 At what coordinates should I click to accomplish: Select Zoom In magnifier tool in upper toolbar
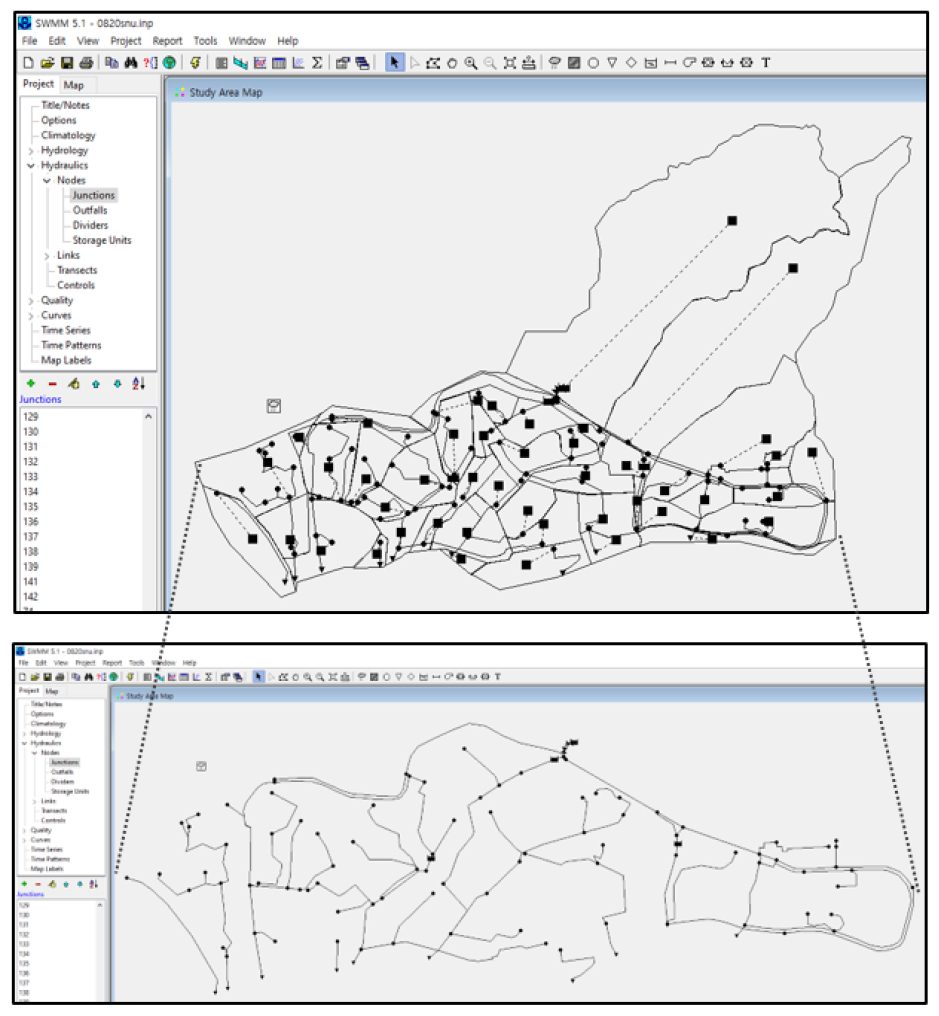pos(470,63)
